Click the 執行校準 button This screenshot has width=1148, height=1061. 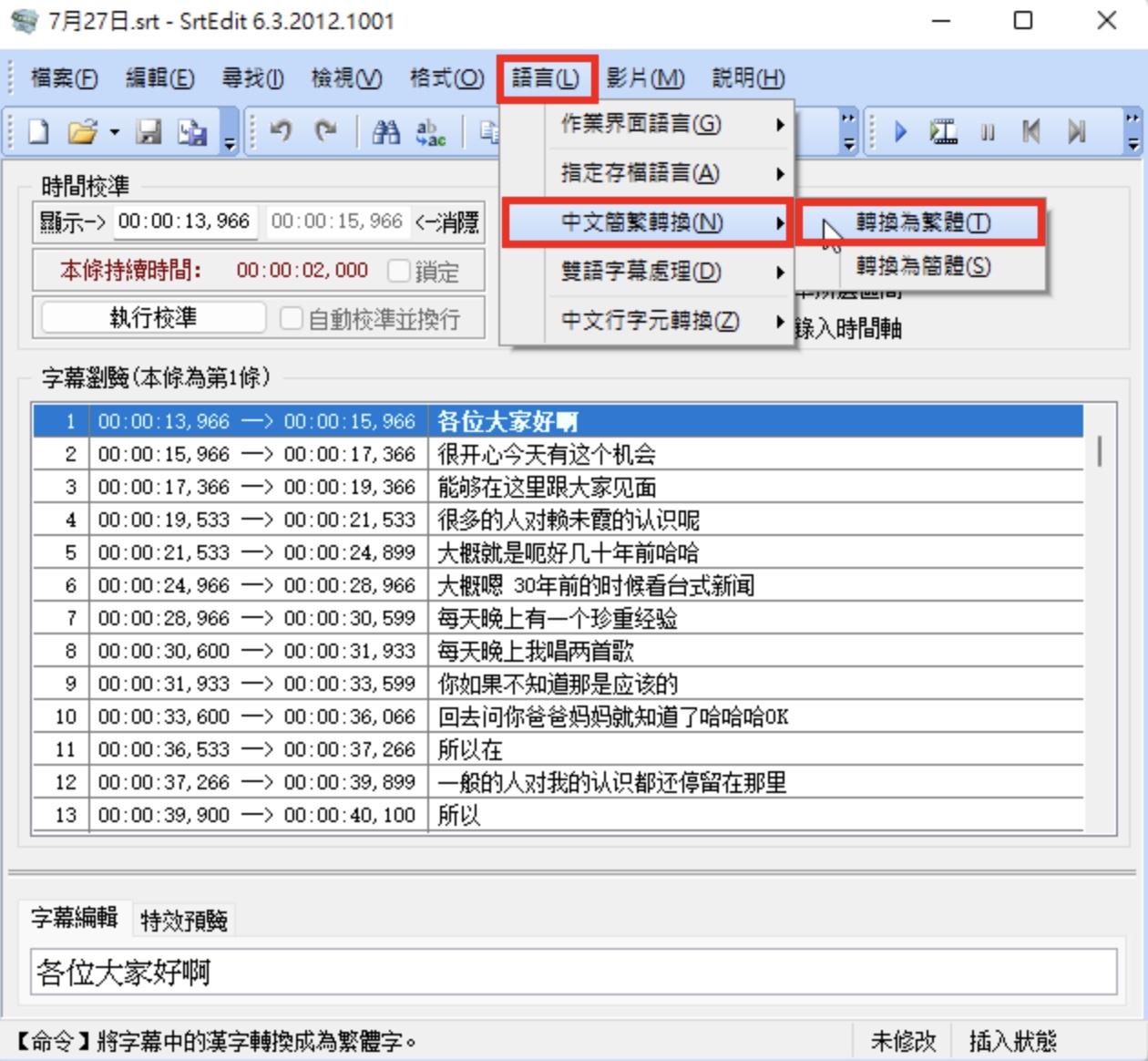pyautogui.click(x=153, y=317)
